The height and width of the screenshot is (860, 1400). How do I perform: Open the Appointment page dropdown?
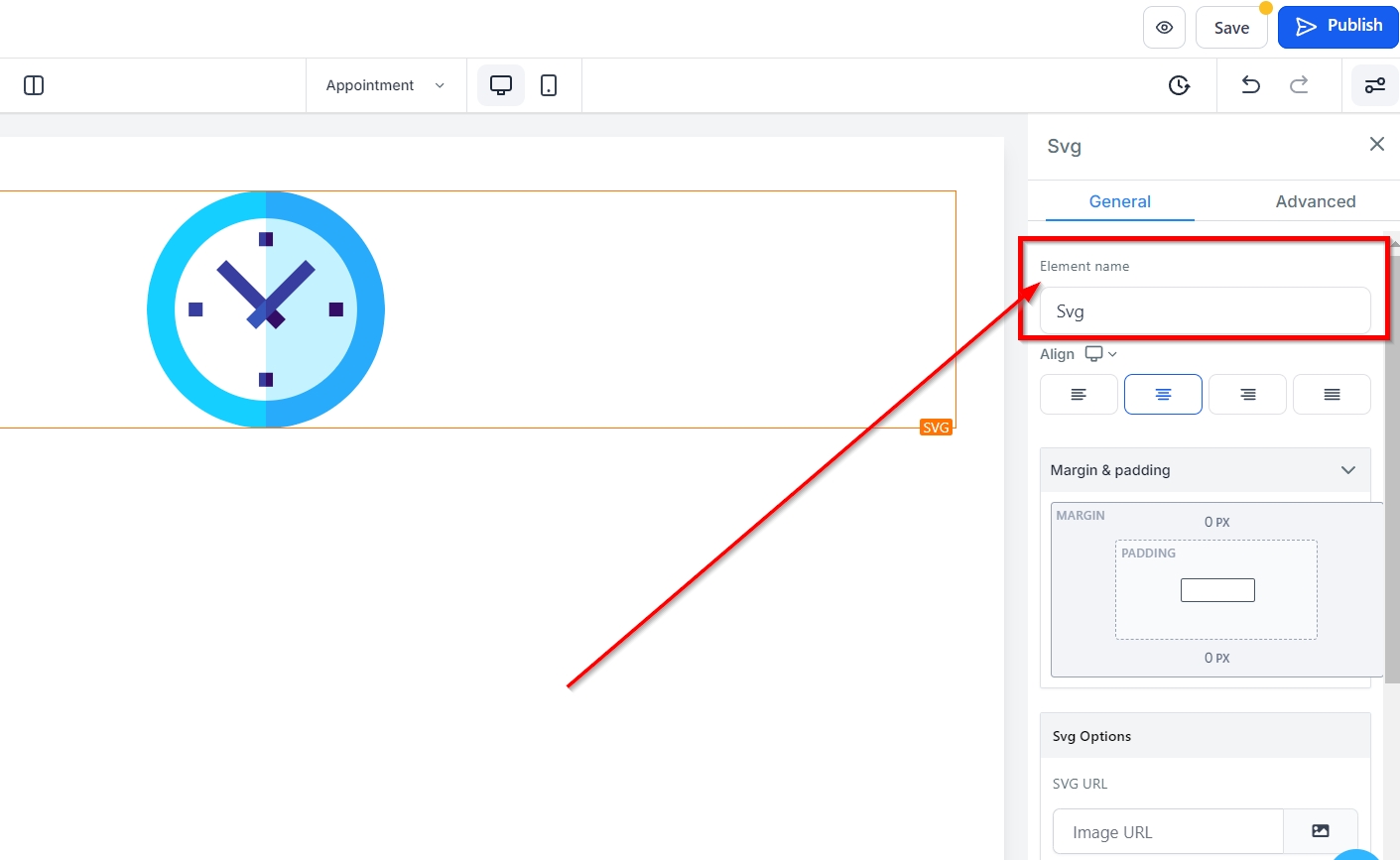coord(385,85)
